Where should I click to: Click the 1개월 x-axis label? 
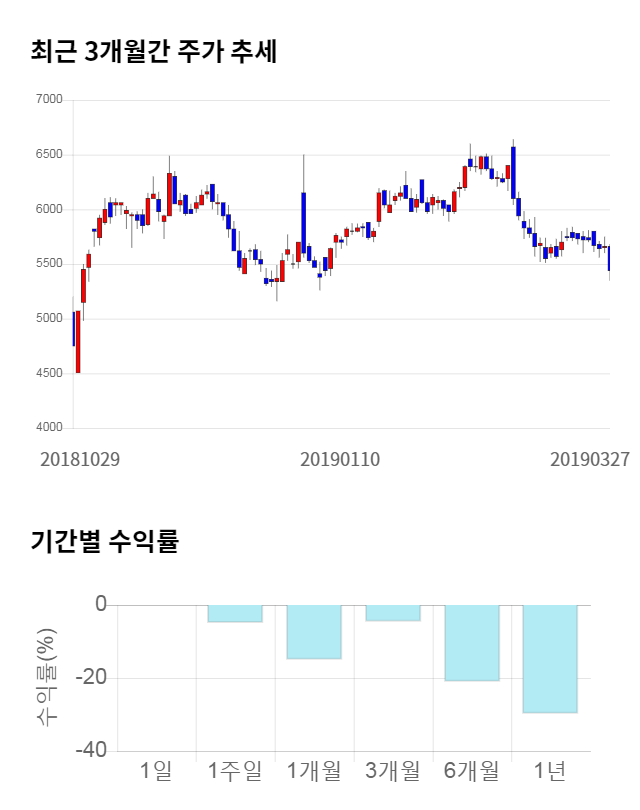[314, 771]
